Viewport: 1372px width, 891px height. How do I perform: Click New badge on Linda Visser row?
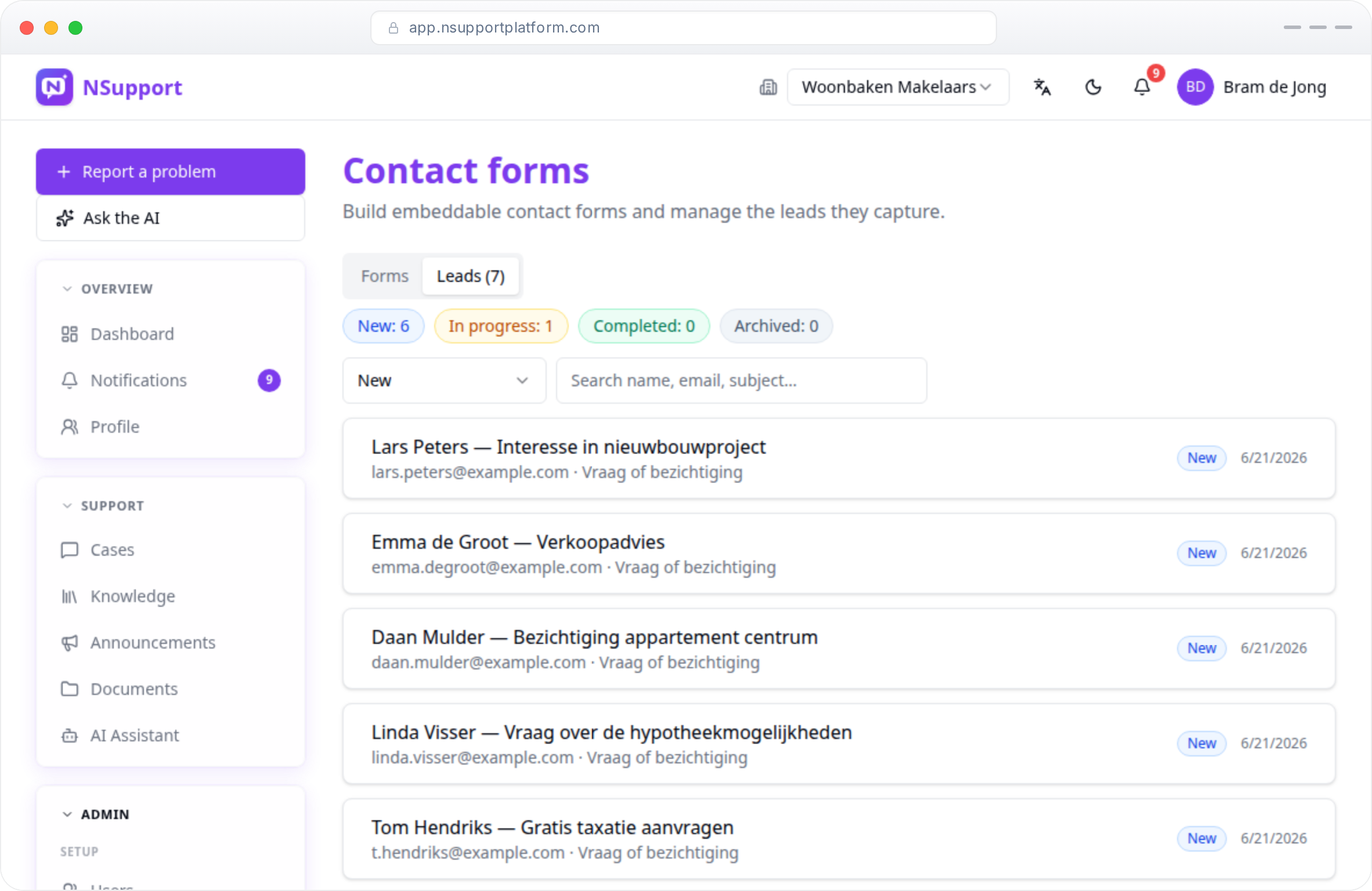[x=1201, y=744]
